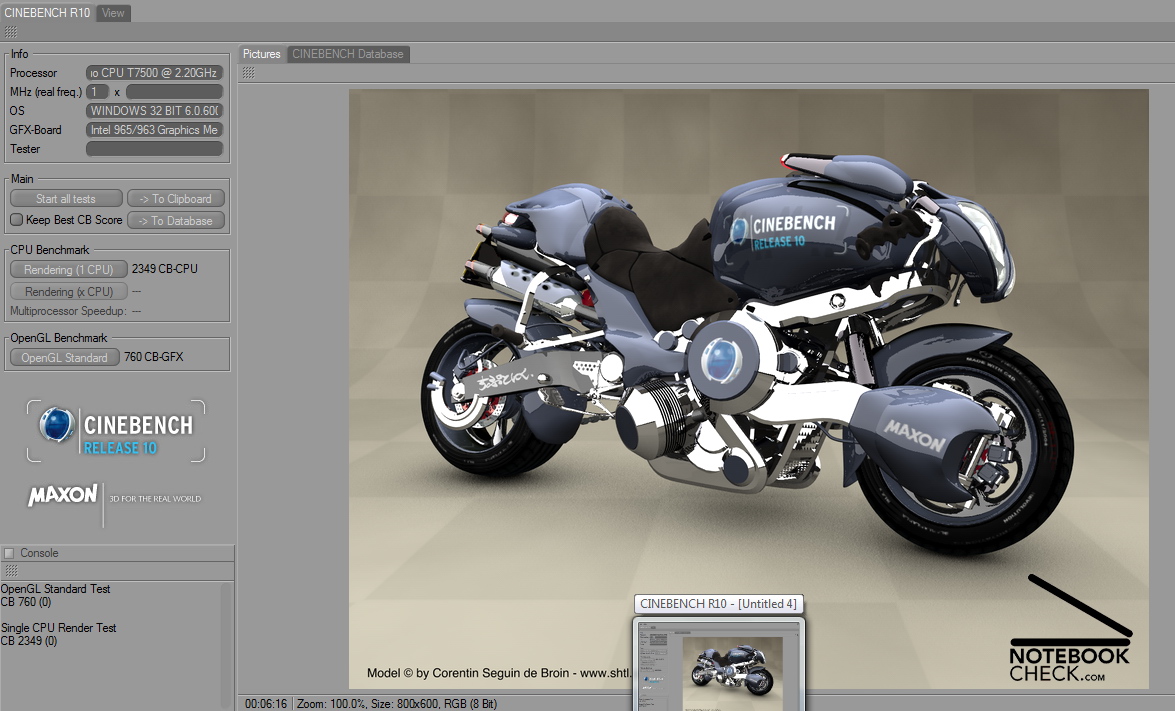Click the Rendering (x CPU) button
Viewport: 1175px width, 711px height.
pos(68,292)
